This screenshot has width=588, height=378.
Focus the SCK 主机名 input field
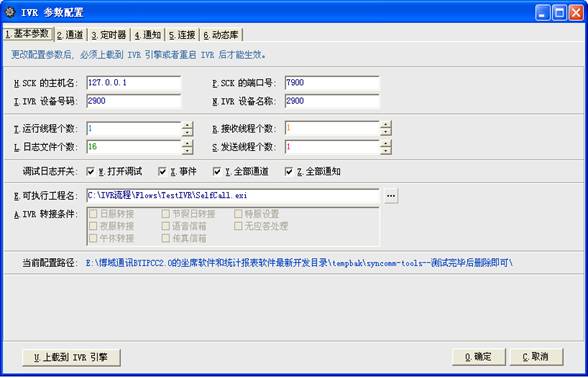[x=134, y=83]
